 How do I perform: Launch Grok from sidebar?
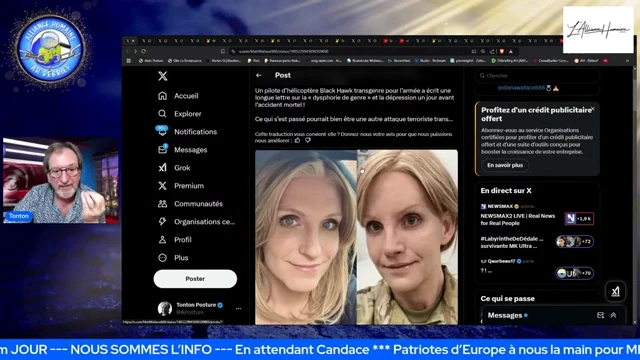tap(174, 168)
